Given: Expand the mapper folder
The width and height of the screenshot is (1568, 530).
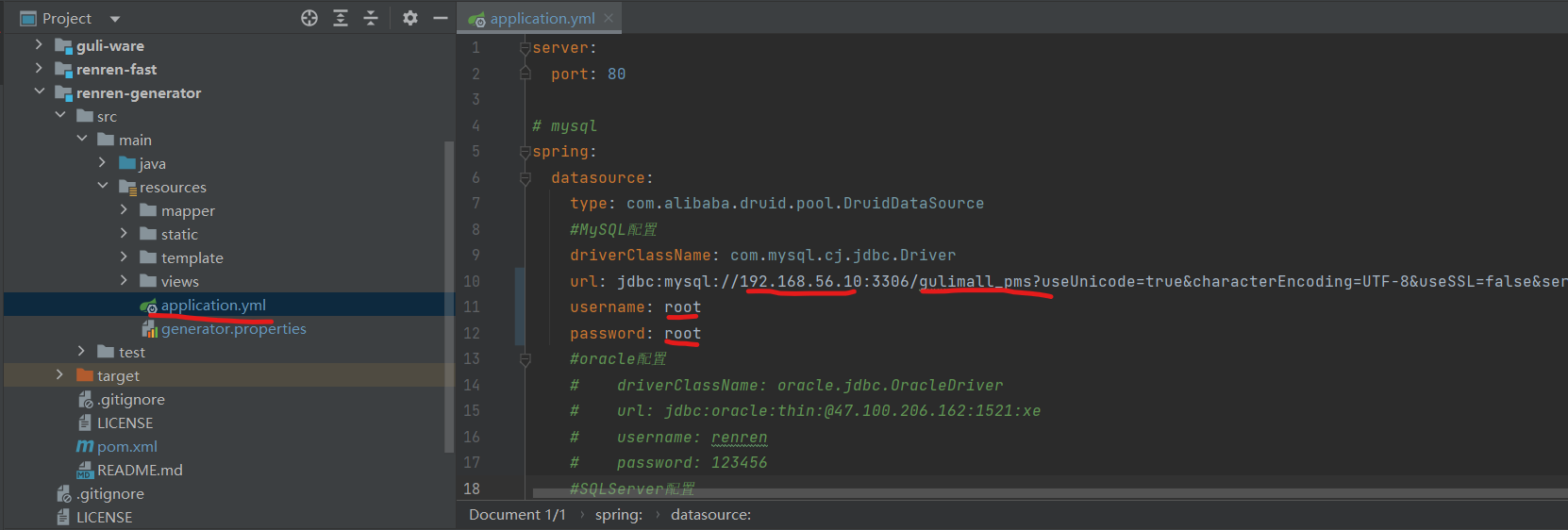Looking at the screenshot, I should click(x=124, y=209).
